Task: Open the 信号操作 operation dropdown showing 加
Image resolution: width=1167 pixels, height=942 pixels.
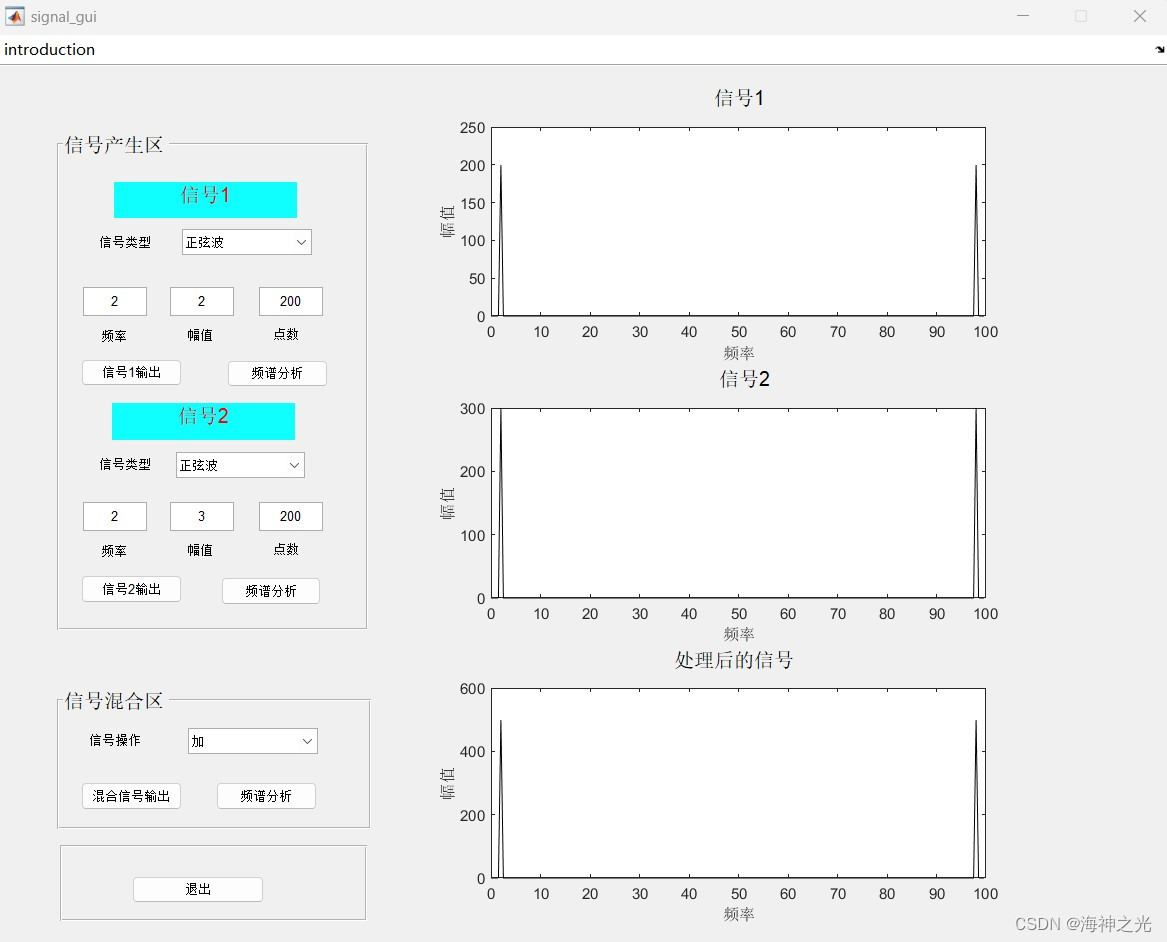Action: point(251,741)
